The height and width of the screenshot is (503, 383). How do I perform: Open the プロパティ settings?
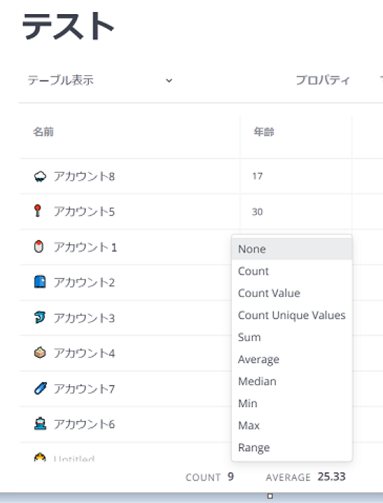pos(322,80)
